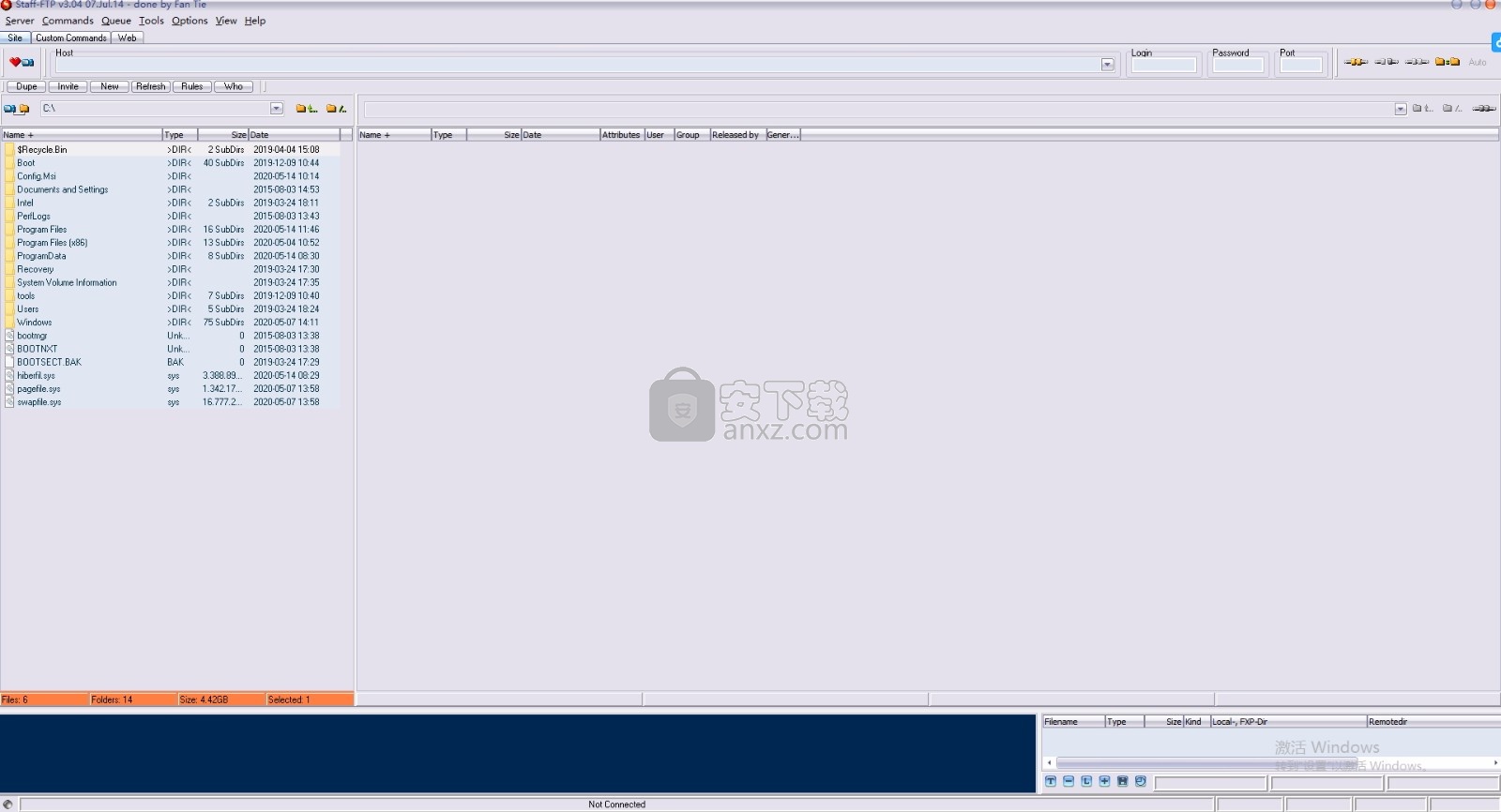Click the orange connect plug icon
Viewport: 1501px width, 812px height.
coord(1356,62)
